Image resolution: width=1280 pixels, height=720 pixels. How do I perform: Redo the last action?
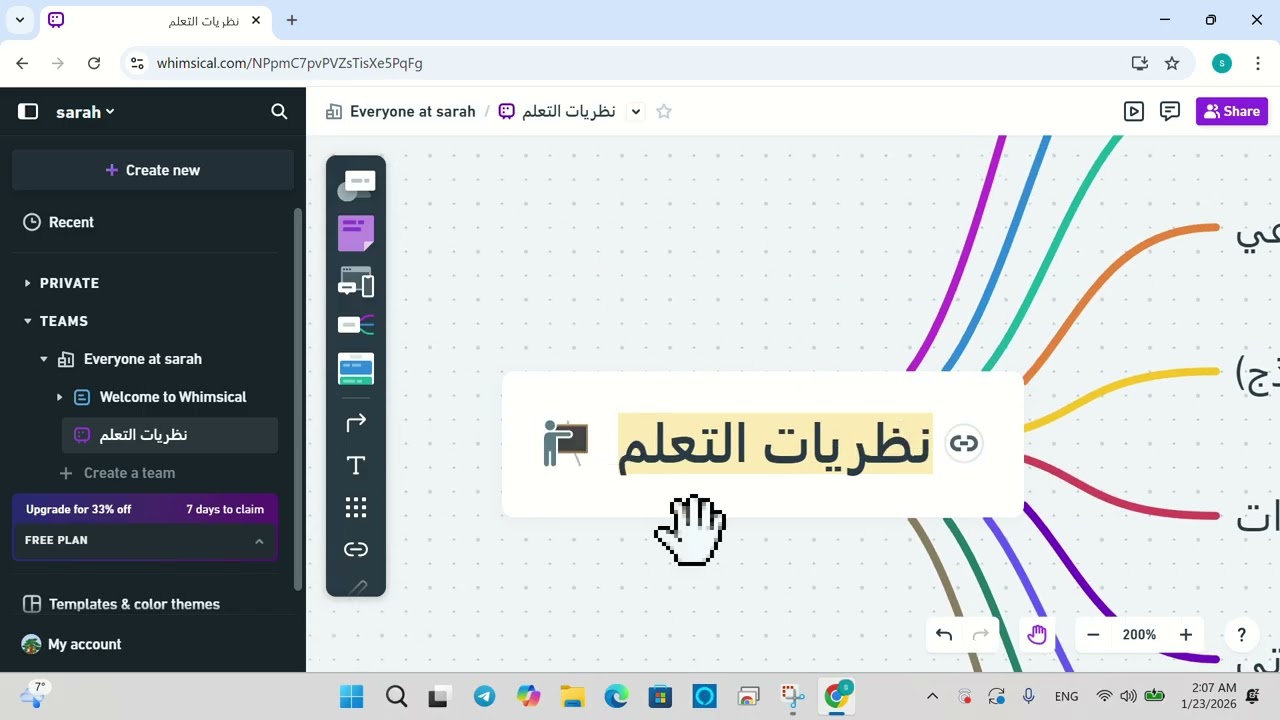[x=981, y=634]
